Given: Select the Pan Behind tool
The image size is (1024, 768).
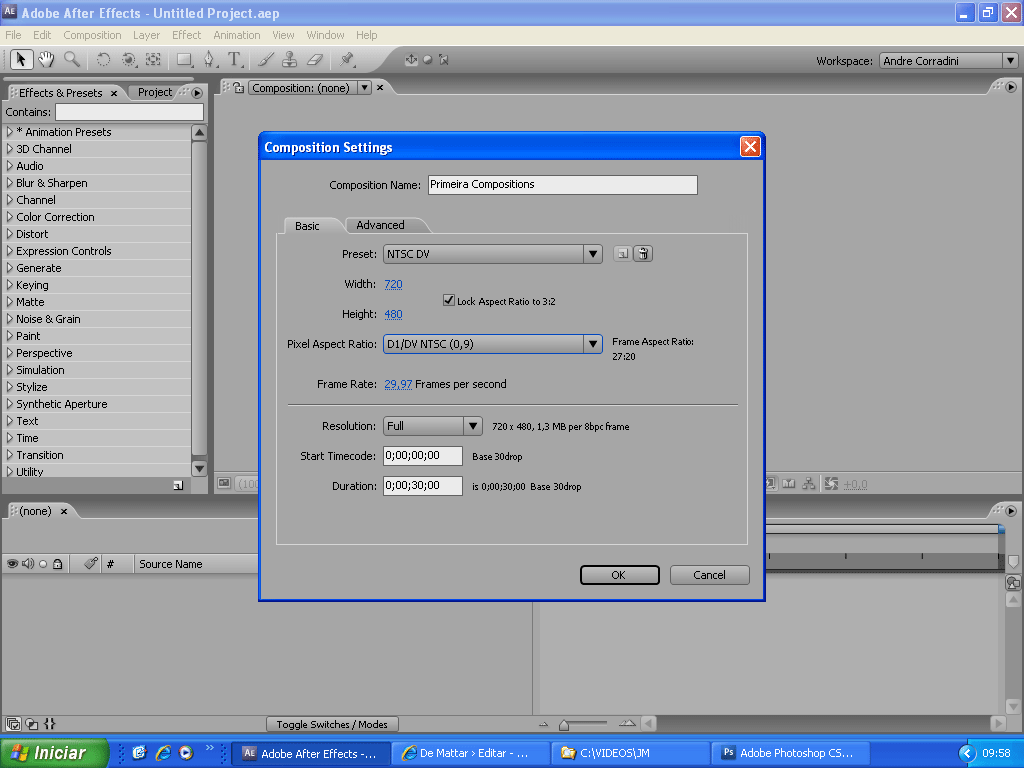Looking at the screenshot, I should point(153,59).
